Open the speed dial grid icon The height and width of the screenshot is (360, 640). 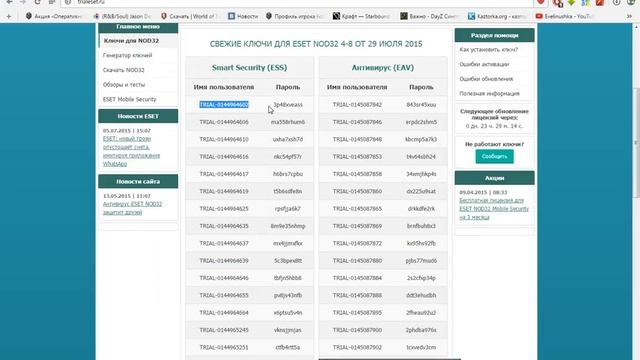coord(52,2)
